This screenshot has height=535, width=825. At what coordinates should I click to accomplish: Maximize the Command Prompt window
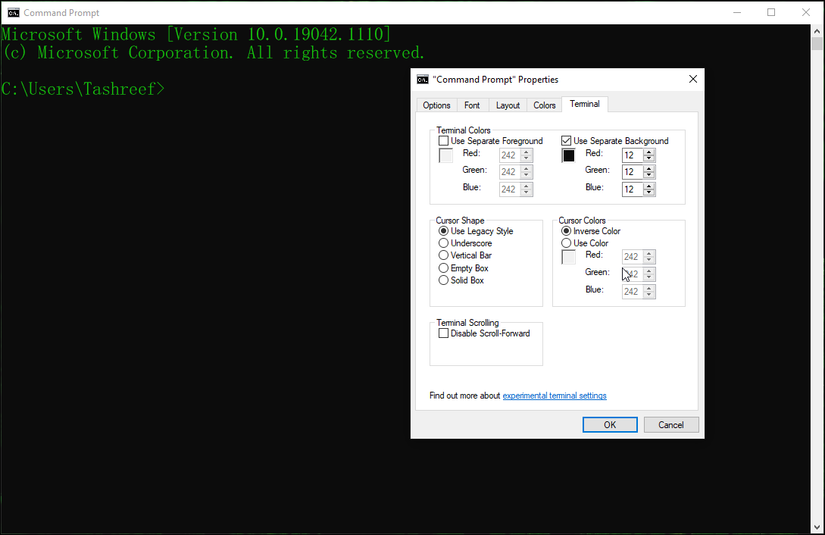[x=771, y=13]
